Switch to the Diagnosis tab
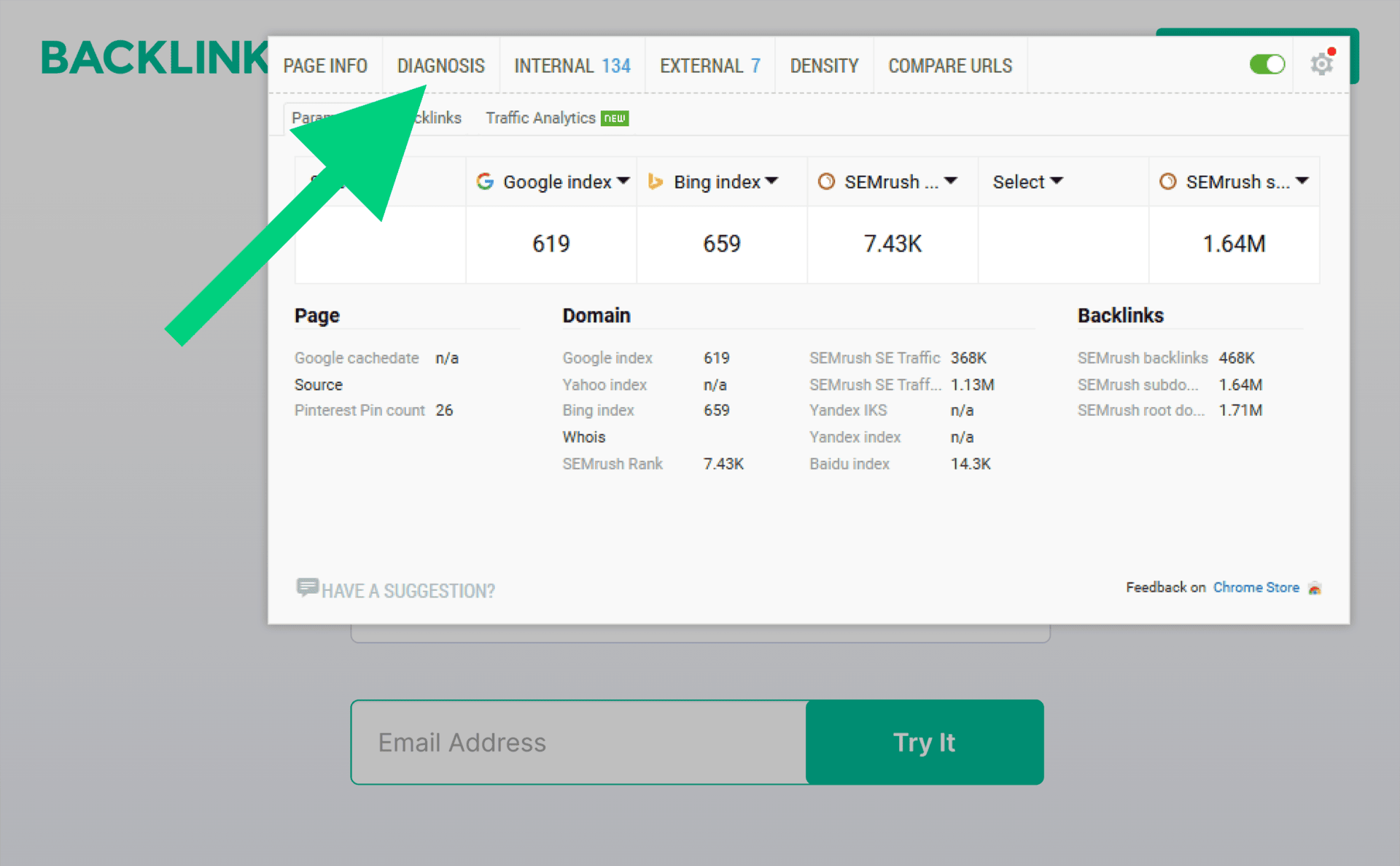 [x=440, y=66]
